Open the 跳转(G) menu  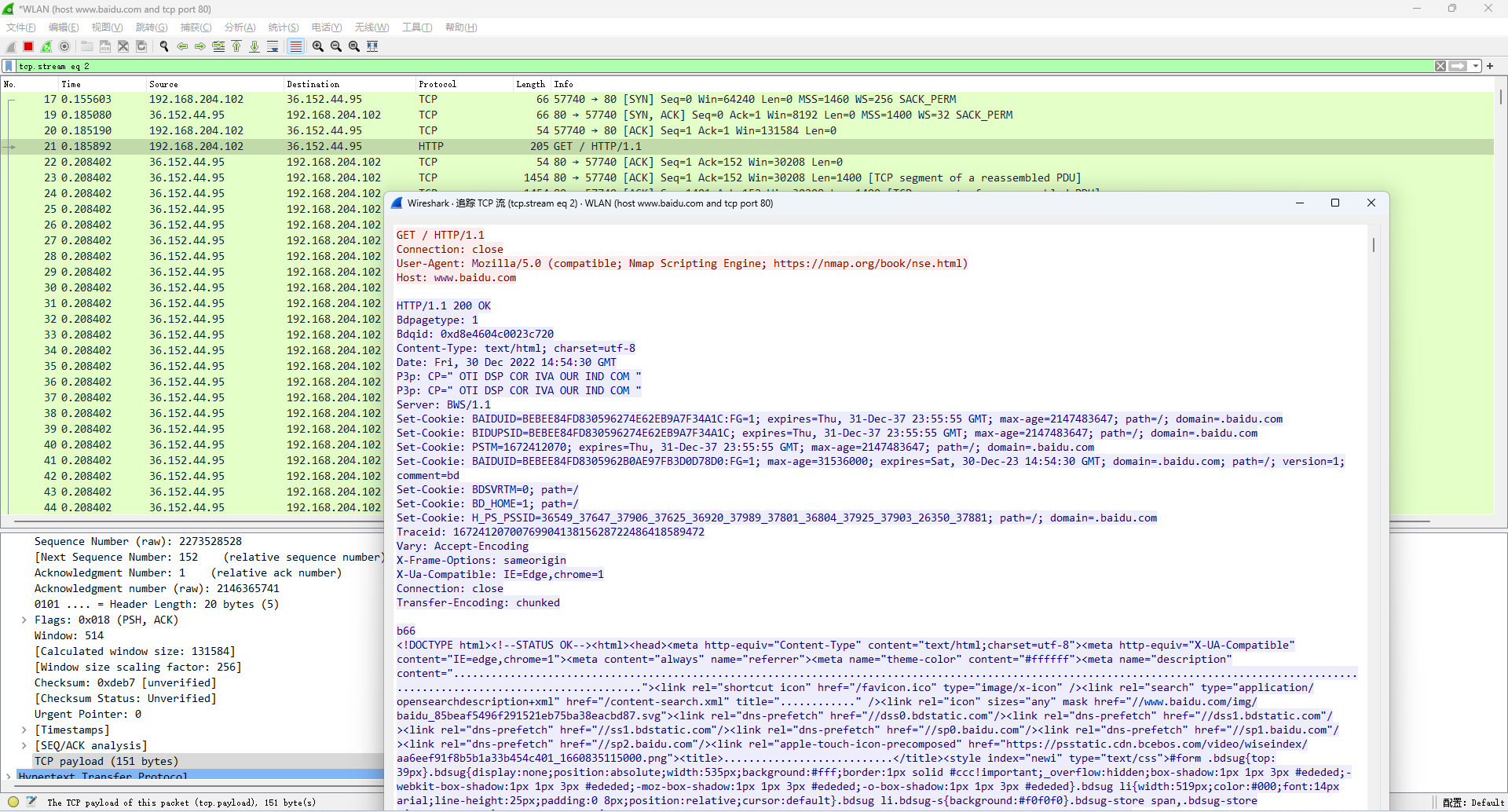pos(152,27)
